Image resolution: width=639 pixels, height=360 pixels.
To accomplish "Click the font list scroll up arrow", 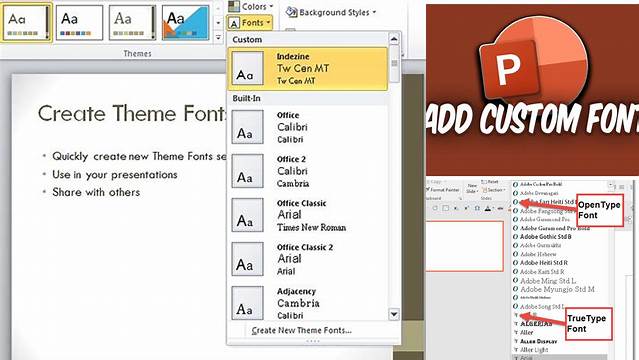I will pyautogui.click(x=394, y=39).
